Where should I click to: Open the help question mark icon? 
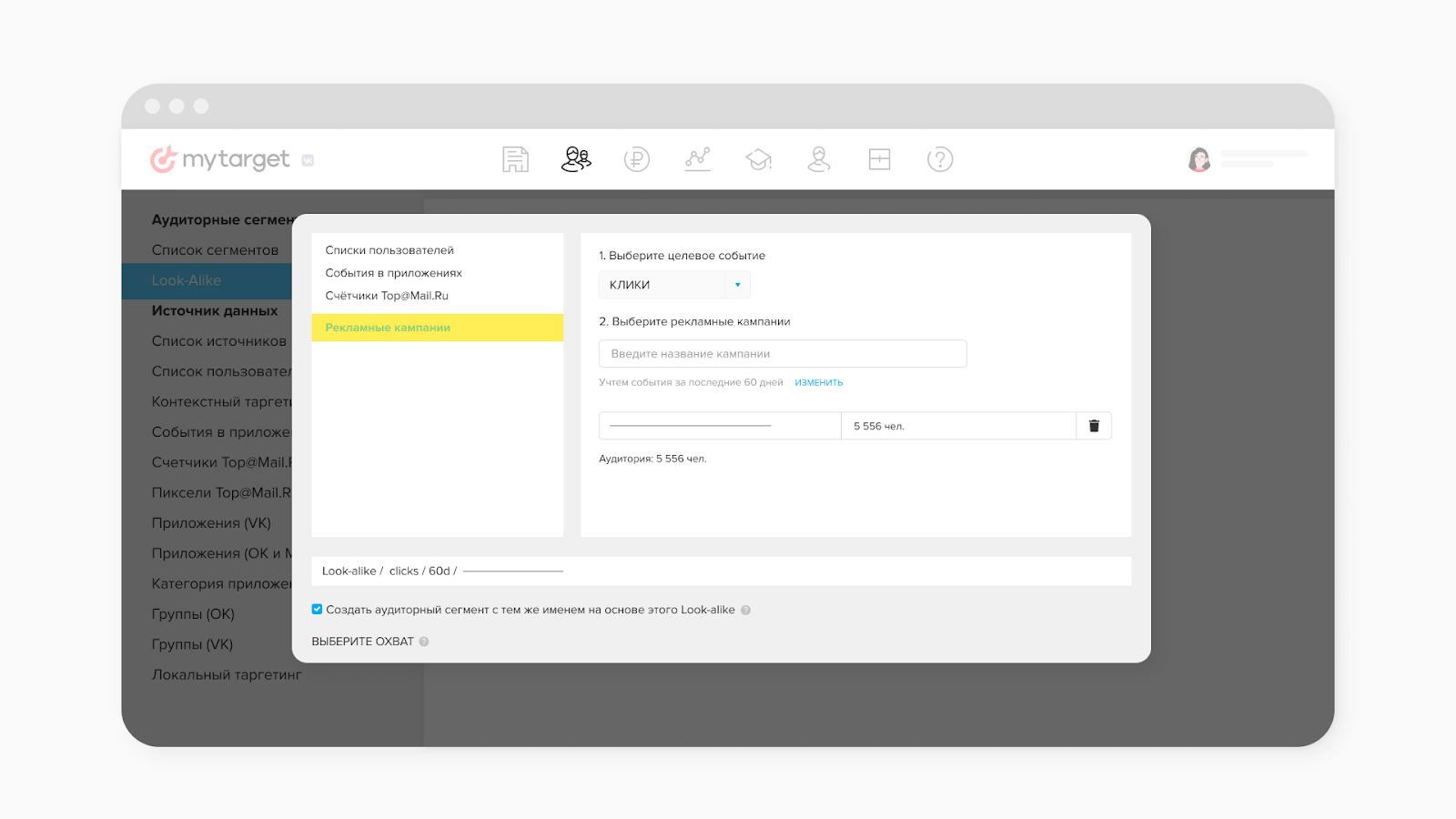click(940, 159)
